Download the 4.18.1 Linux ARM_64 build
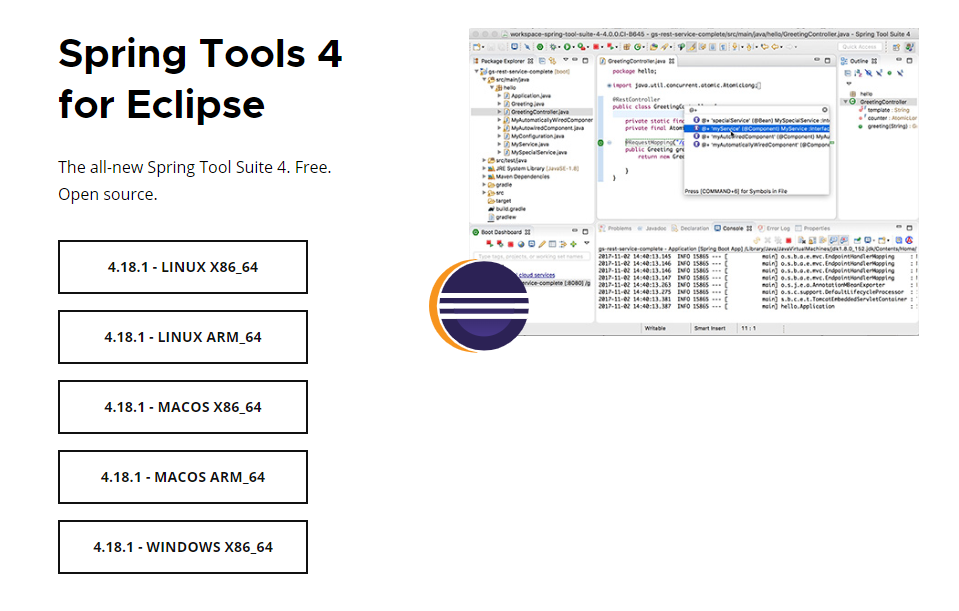This screenshot has height=611, width=959. point(183,337)
